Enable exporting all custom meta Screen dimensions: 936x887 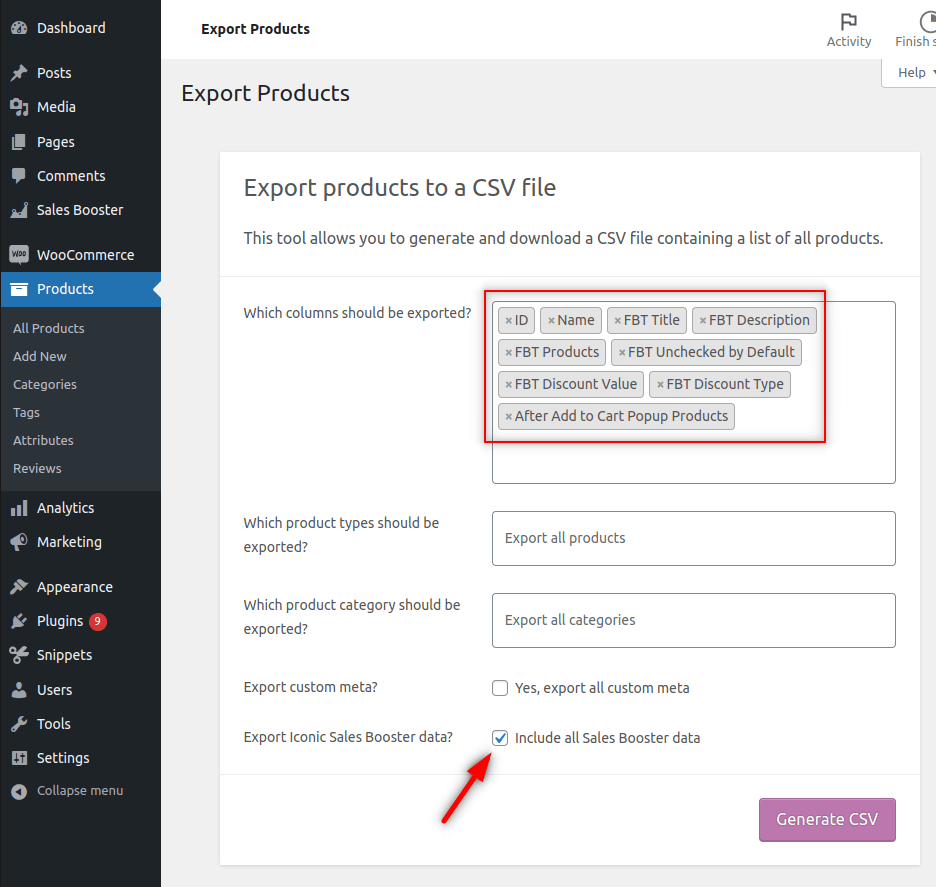click(x=500, y=688)
